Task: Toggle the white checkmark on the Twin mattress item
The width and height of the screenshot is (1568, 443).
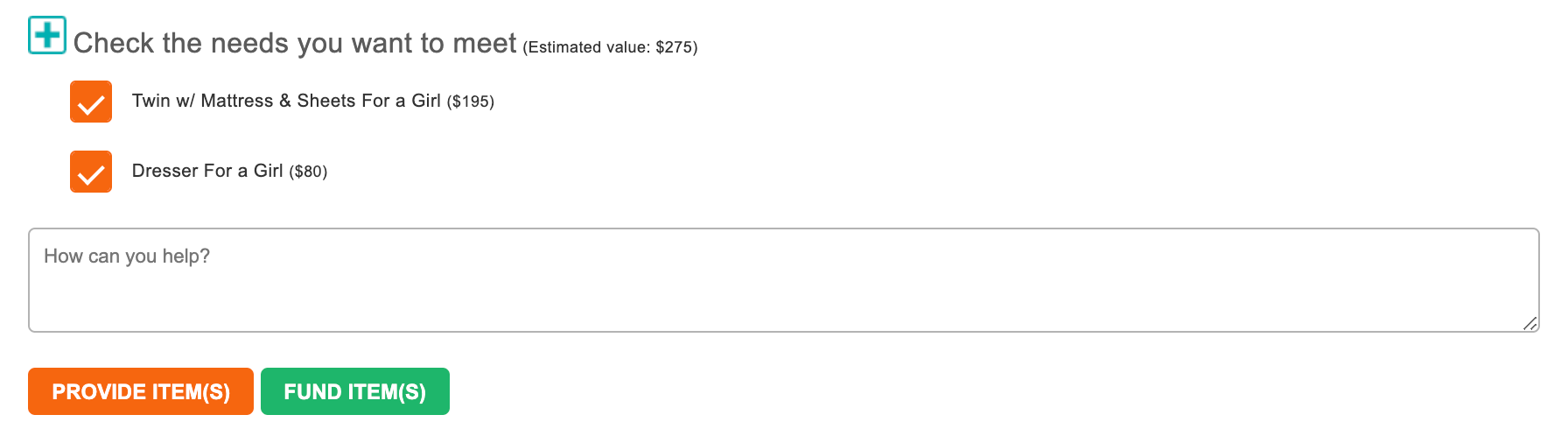Action: click(91, 105)
